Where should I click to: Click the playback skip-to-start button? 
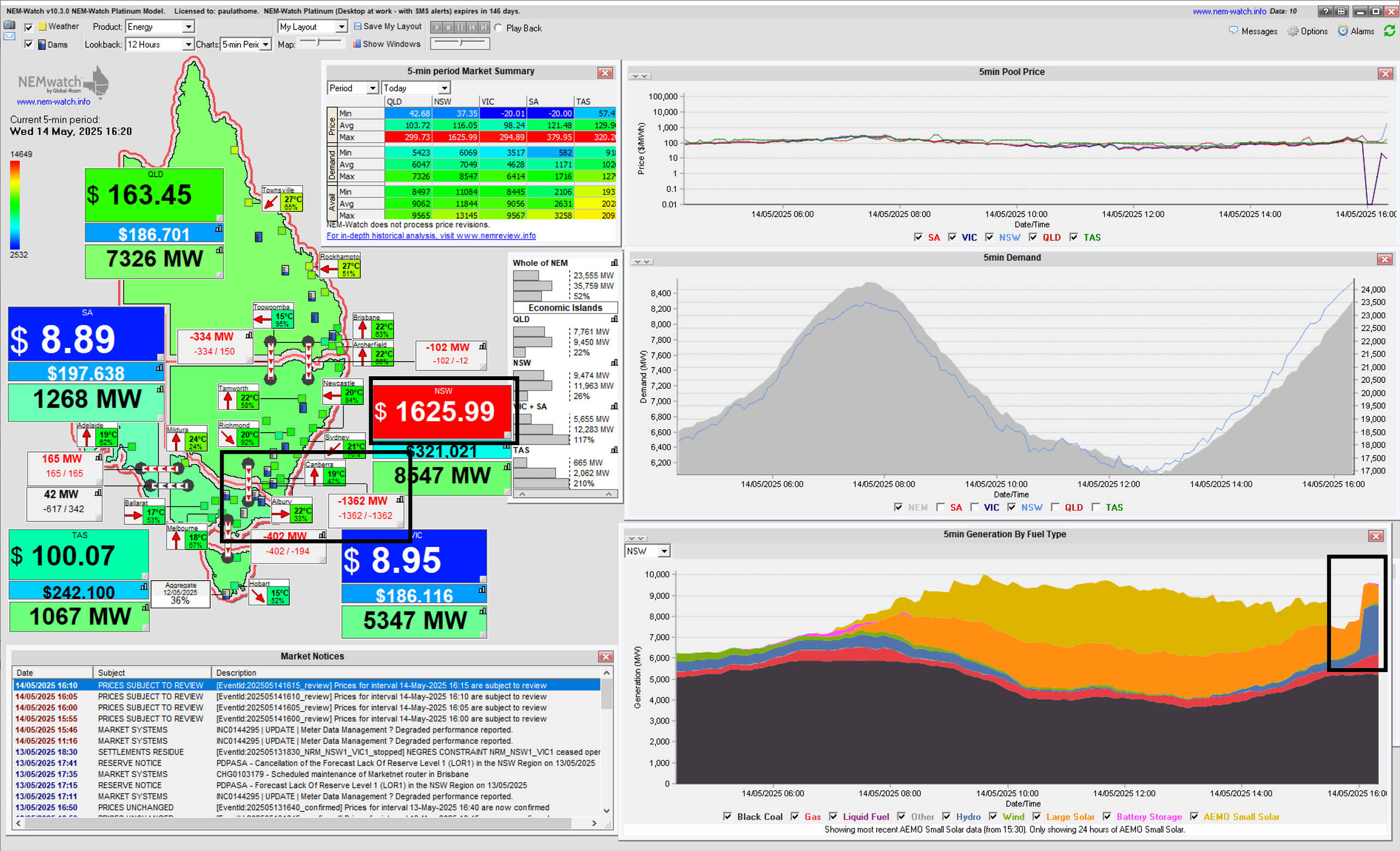click(471, 27)
